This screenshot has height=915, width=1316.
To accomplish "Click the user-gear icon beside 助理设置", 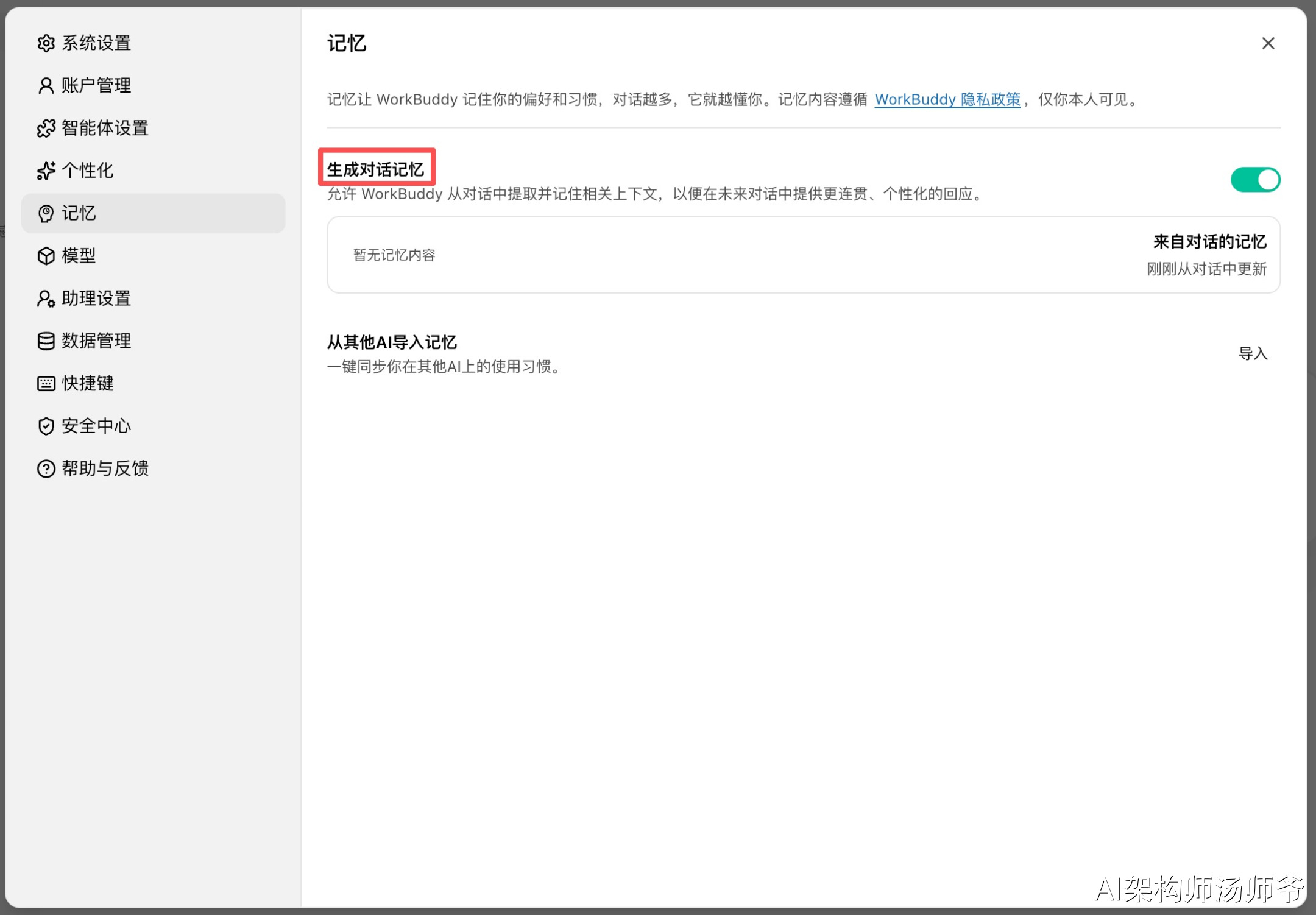I will pos(46,299).
